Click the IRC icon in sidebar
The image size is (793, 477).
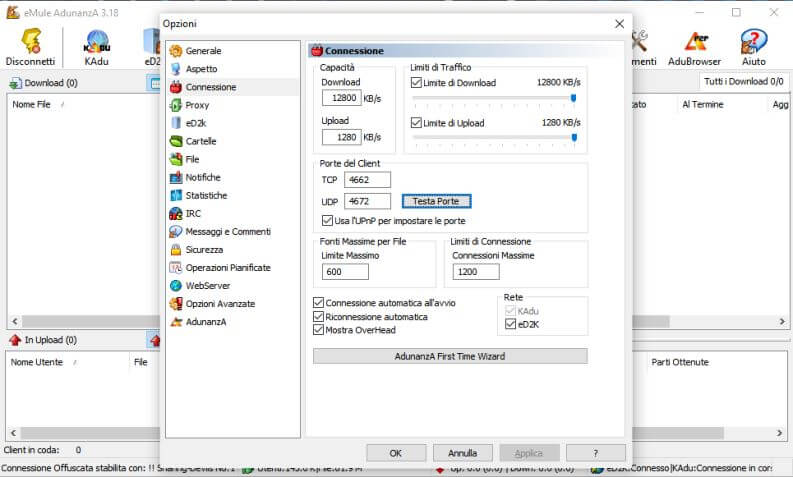(x=175, y=213)
